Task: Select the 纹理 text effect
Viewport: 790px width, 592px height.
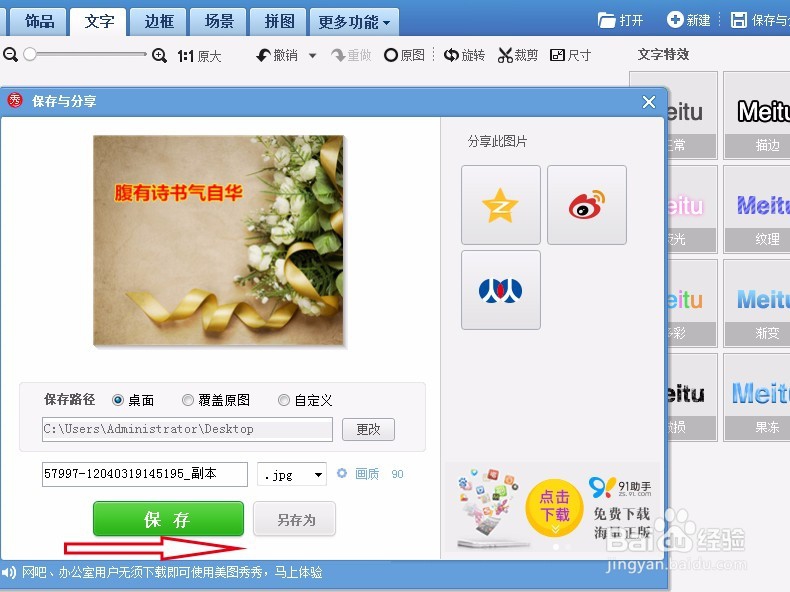Action: 758,210
